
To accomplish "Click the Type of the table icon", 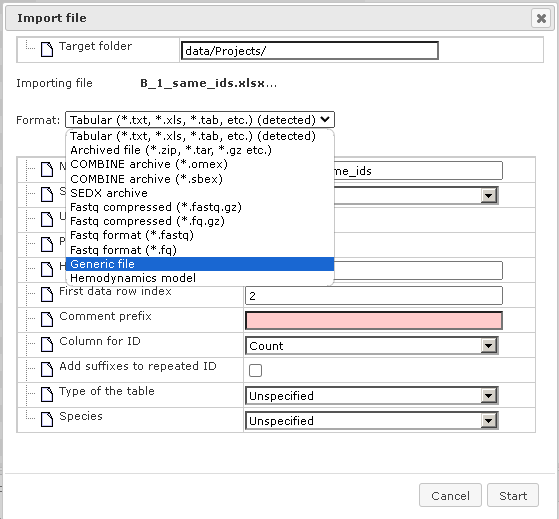I will tap(47, 394).
